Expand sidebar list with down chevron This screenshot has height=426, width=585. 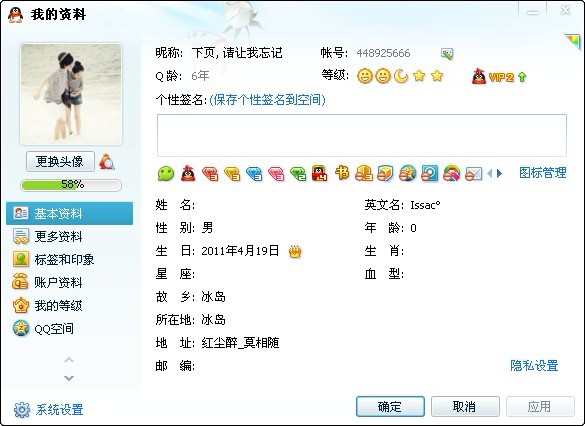pyautogui.click(x=69, y=378)
